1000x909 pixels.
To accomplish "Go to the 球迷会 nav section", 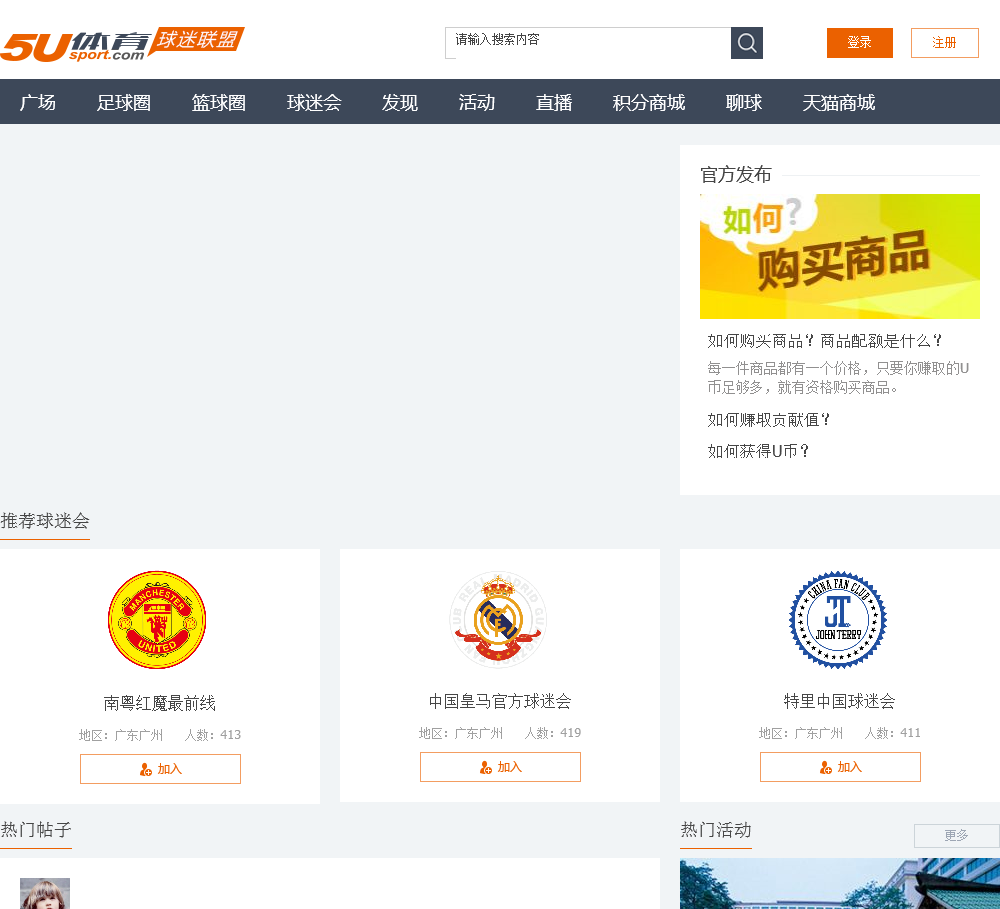I will click(314, 102).
